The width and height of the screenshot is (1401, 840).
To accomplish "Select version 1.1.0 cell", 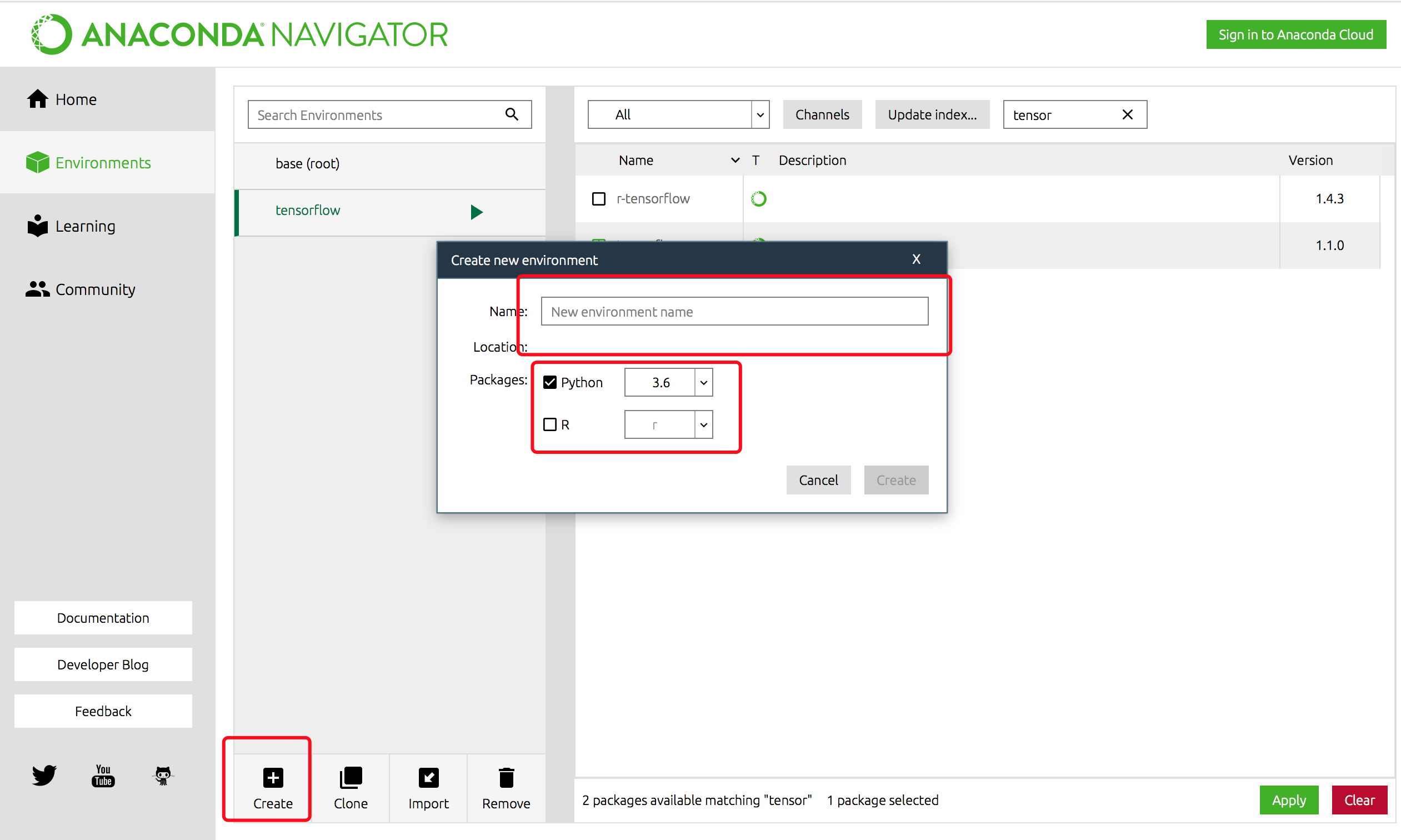I will [x=1329, y=245].
